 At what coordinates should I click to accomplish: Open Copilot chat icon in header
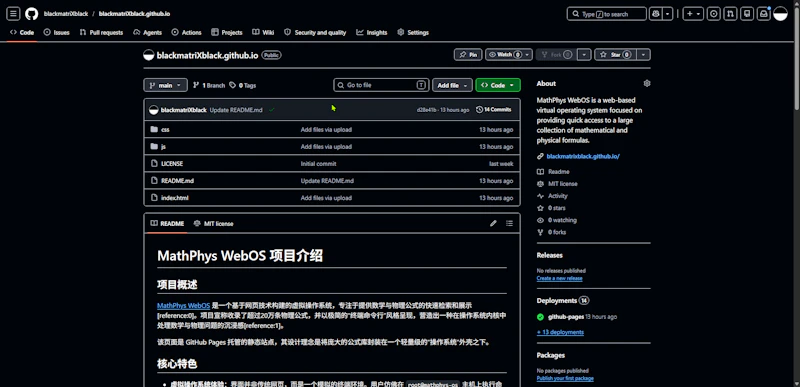tap(655, 14)
